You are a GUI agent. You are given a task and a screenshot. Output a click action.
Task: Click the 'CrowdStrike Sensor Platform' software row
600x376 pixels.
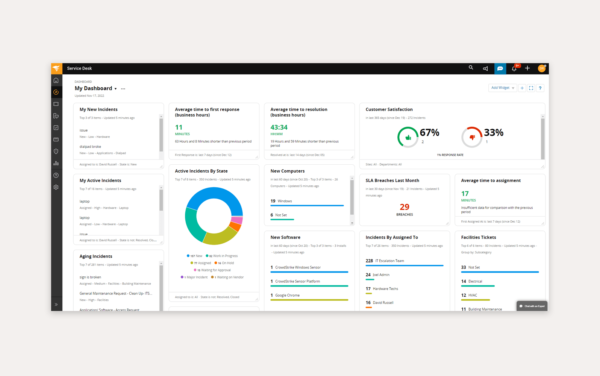tap(309, 283)
